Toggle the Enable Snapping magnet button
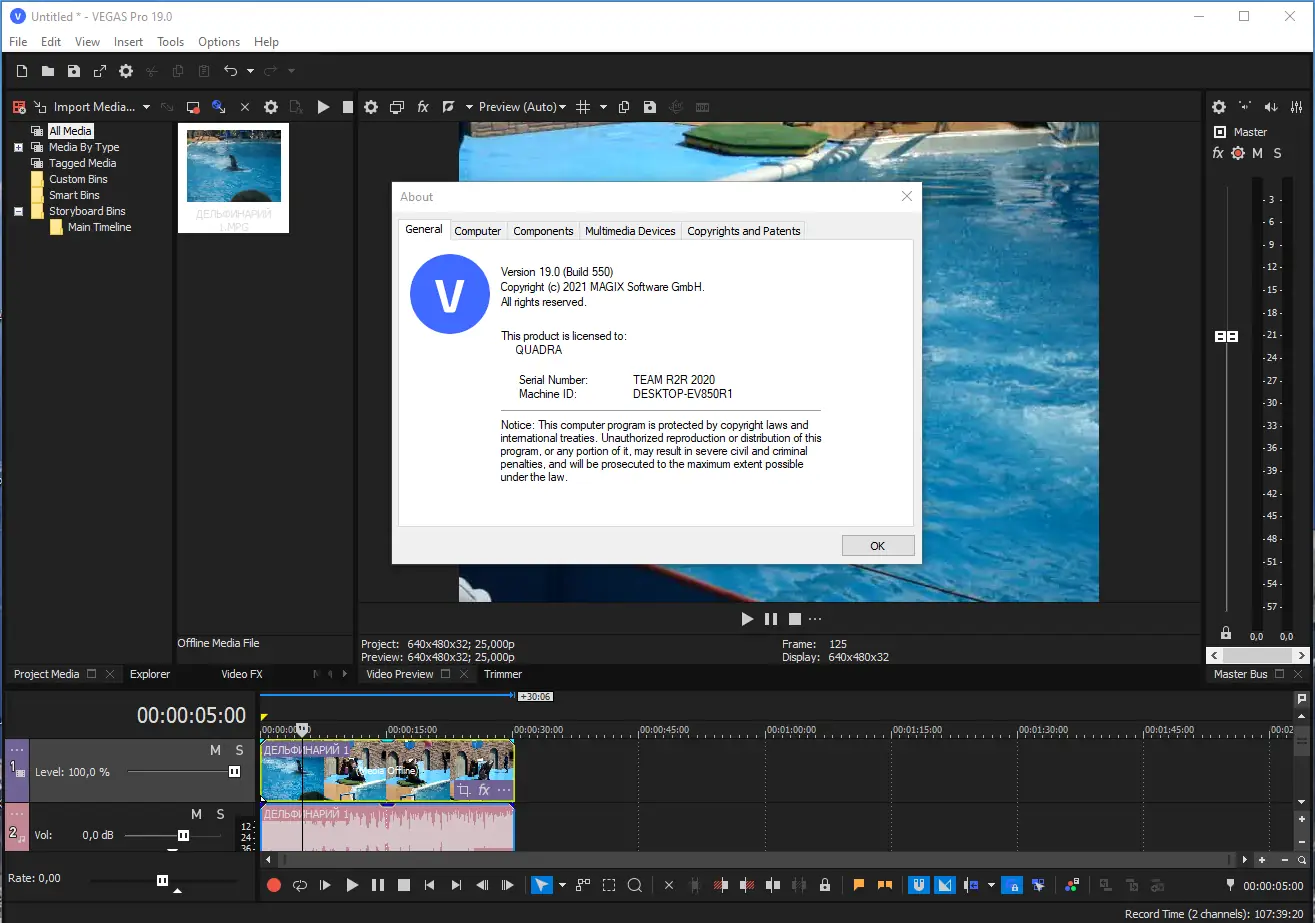 pos(917,885)
